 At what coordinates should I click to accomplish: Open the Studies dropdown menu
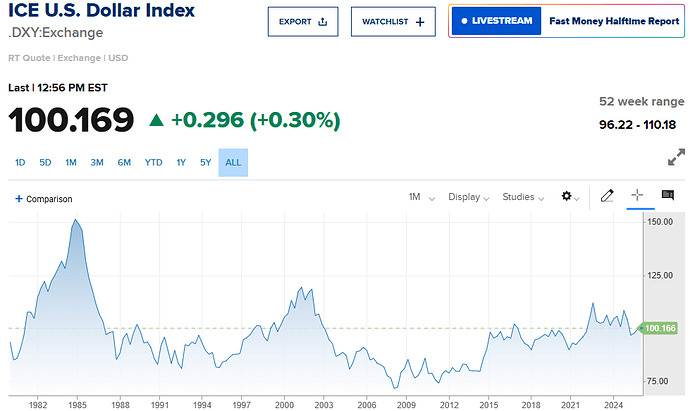coord(524,197)
